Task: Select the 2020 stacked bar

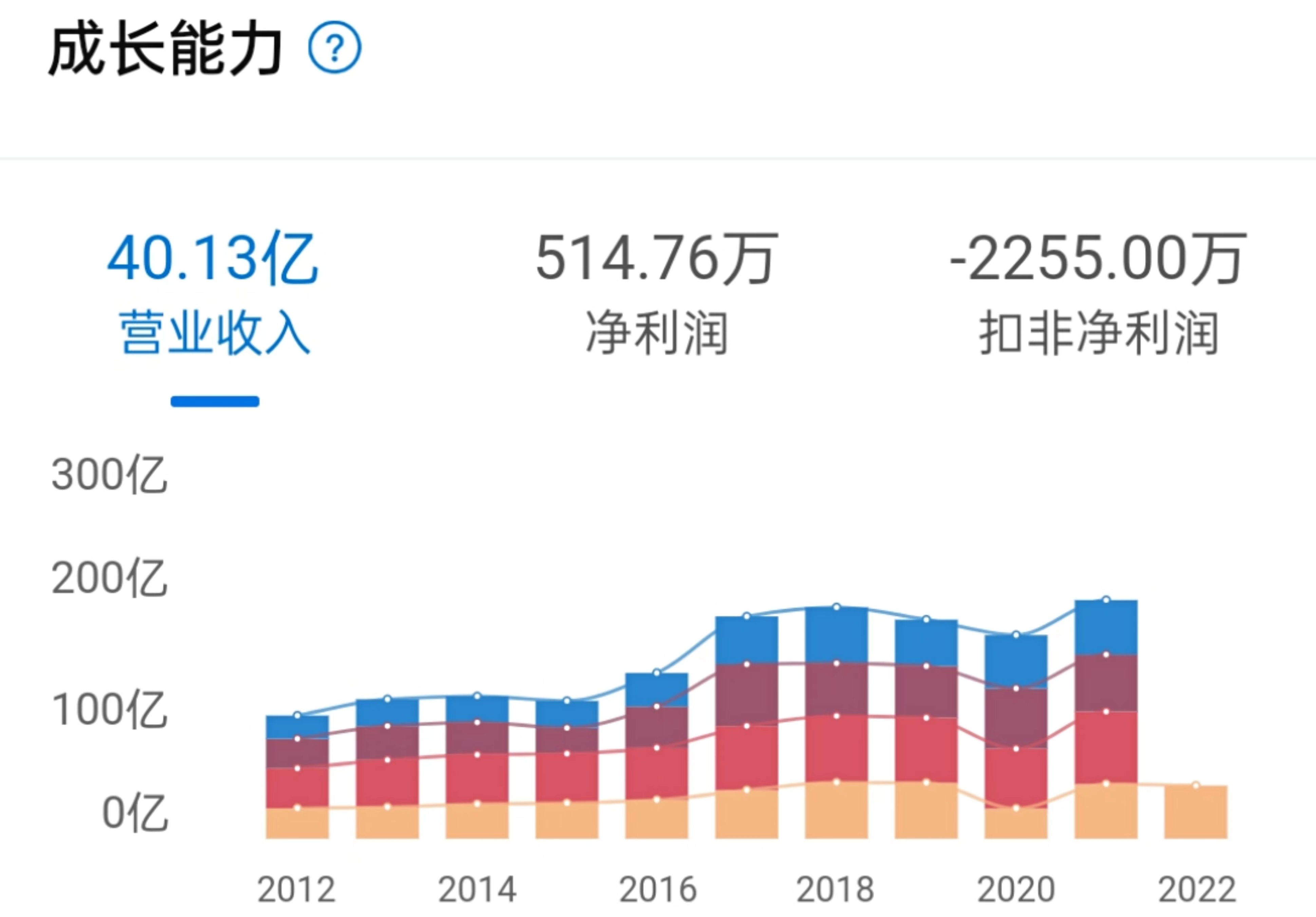Action: (1016, 737)
